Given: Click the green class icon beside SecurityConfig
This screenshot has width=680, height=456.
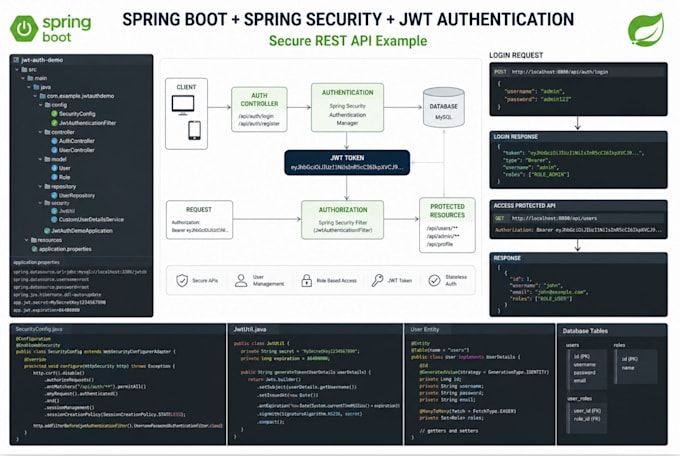Looking at the screenshot, I should coord(54,114).
